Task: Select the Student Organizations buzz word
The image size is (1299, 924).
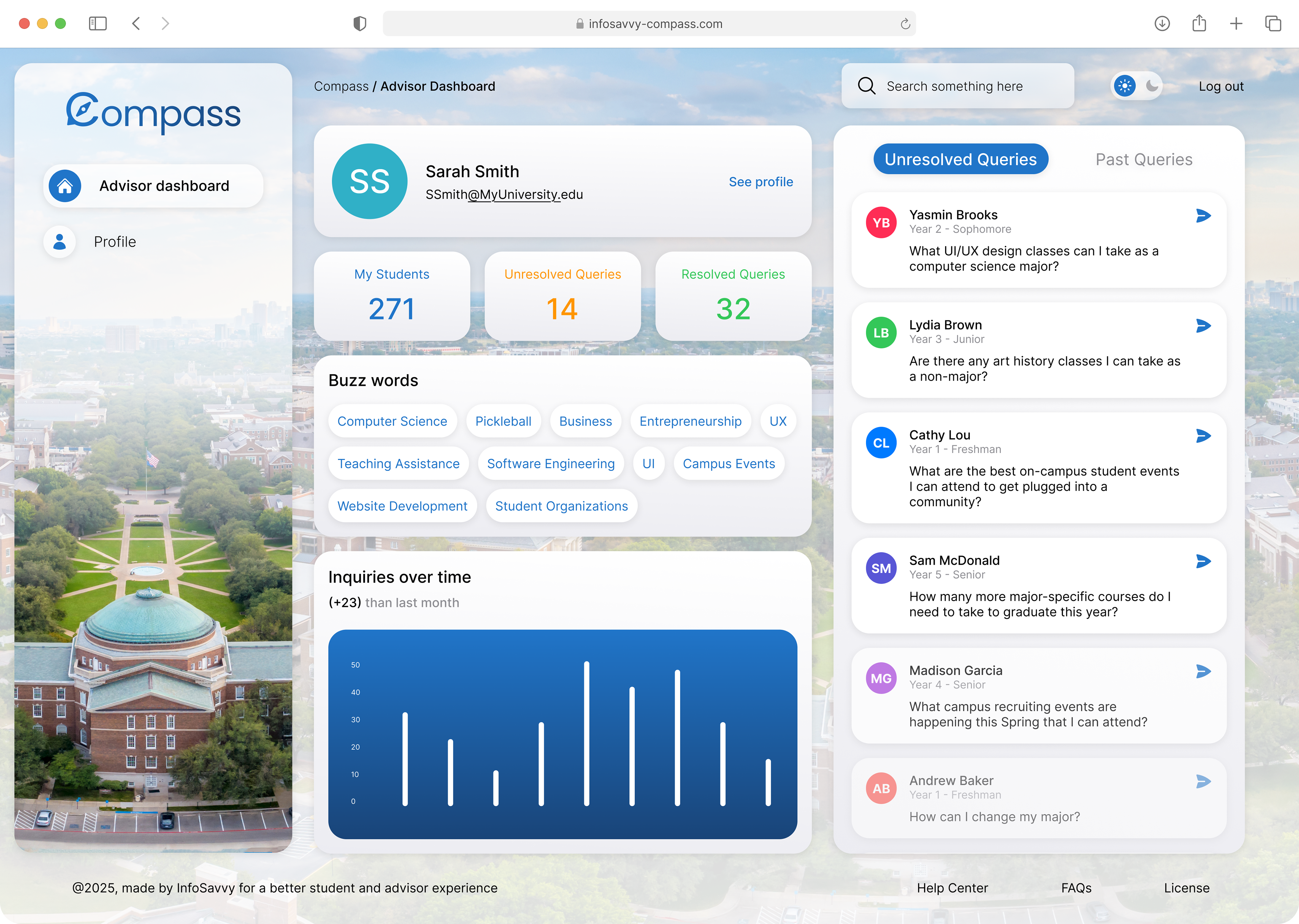Action: pyautogui.click(x=561, y=506)
